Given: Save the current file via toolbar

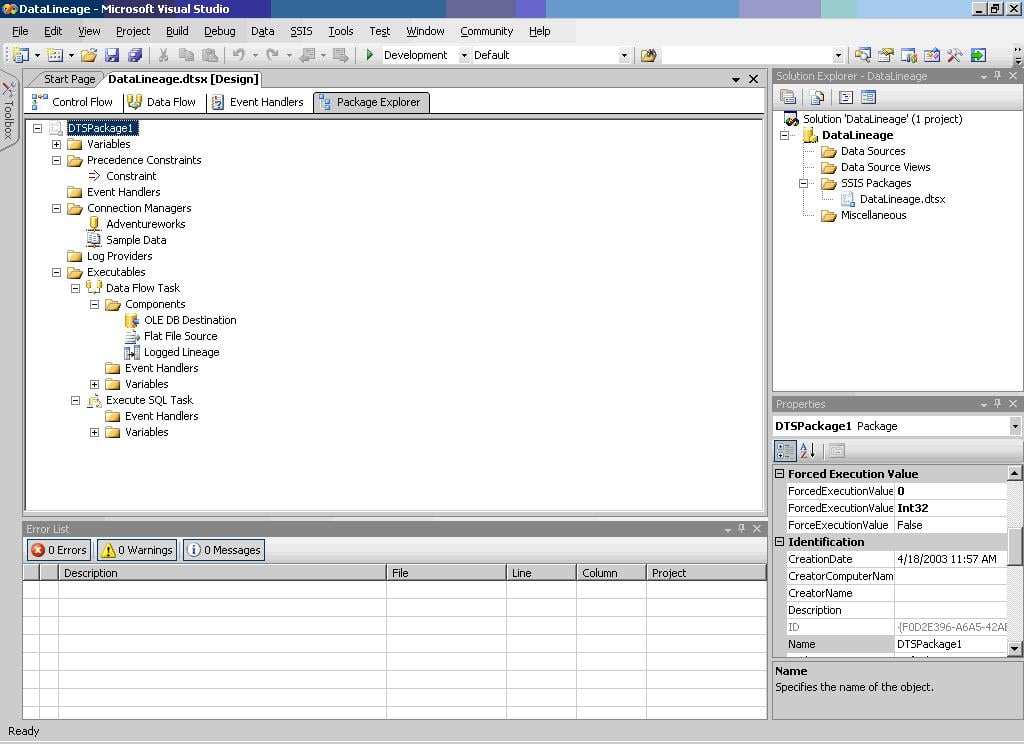Looking at the screenshot, I should [x=112, y=55].
